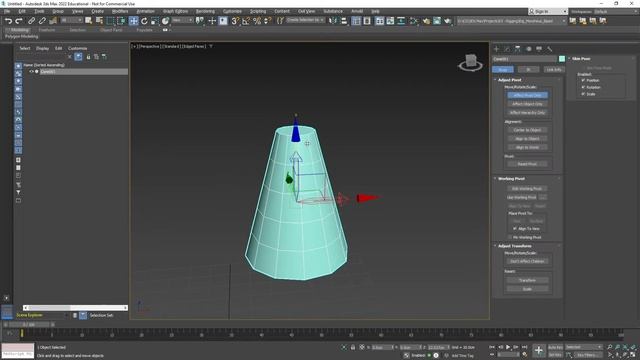Toggle the Skin Pose Scale checkbox

tap(583, 94)
